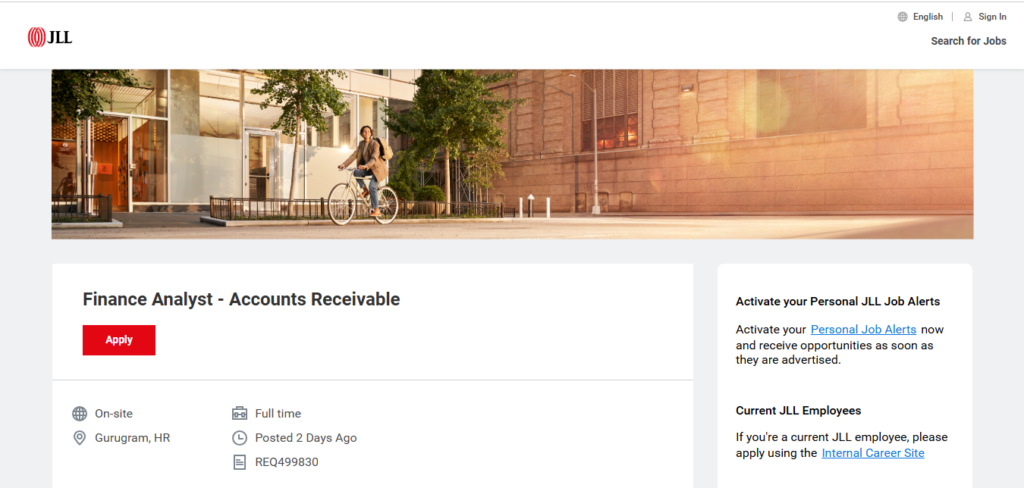This screenshot has height=488, width=1024.
Task: Click the globe icon beside On-site
Action: click(x=80, y=414)
